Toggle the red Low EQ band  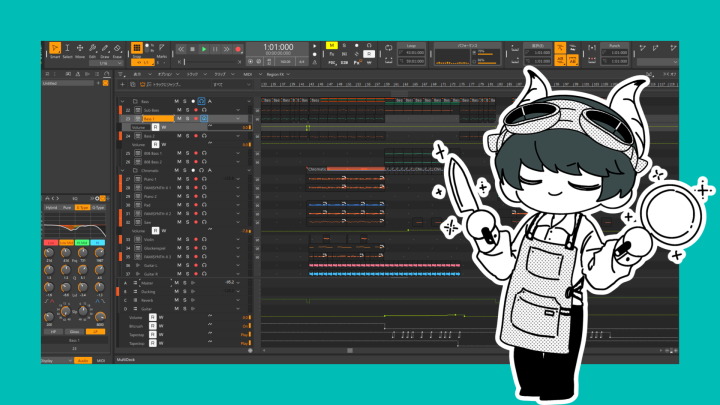51,242
